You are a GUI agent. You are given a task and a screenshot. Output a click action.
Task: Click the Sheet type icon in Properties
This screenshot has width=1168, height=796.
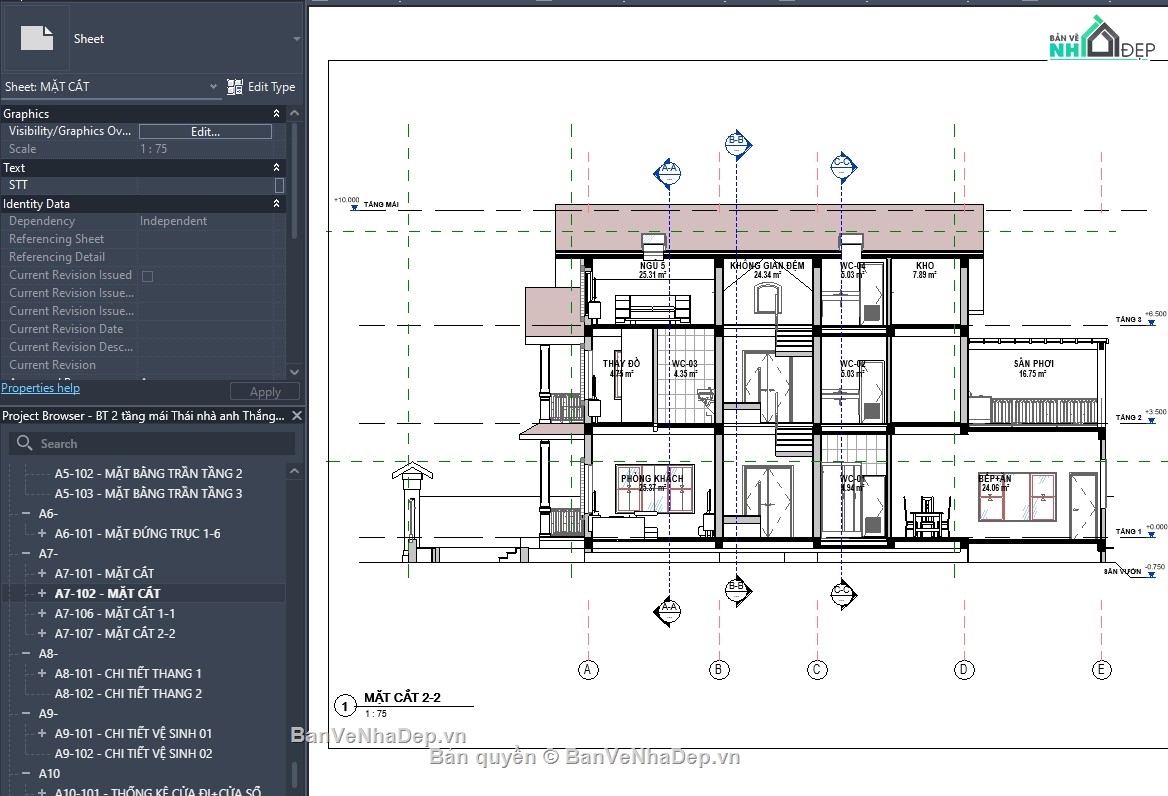37,37
